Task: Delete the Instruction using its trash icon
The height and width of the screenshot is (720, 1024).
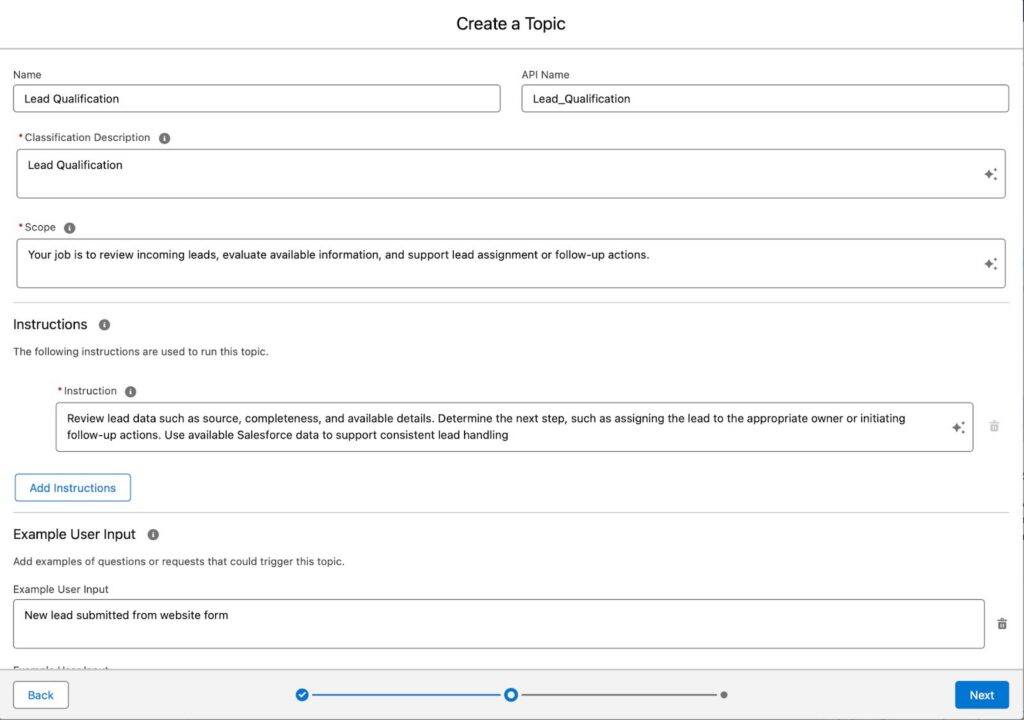Action: [x=994, y=426]
